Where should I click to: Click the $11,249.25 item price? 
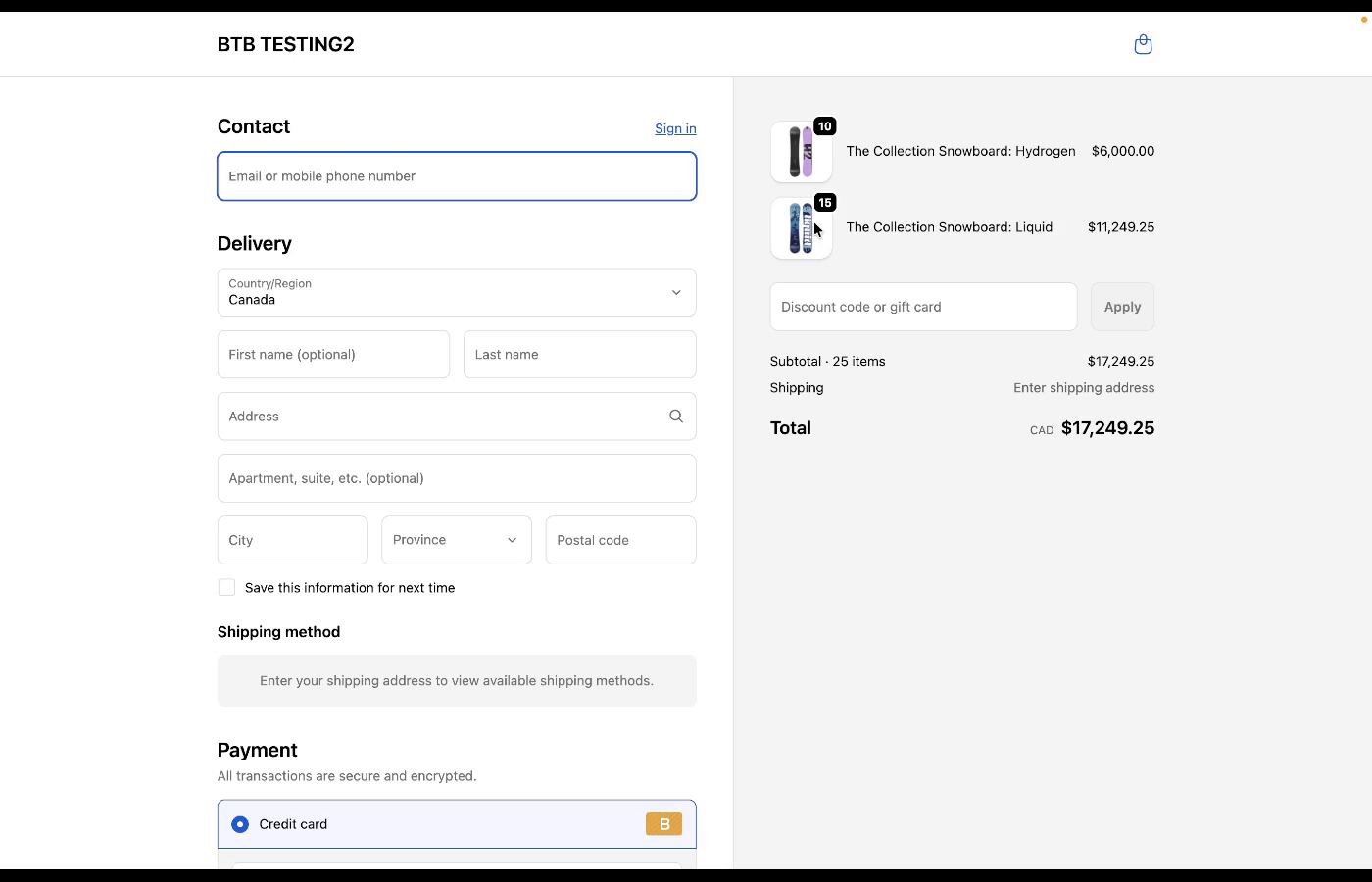(x=1121, y=227)
